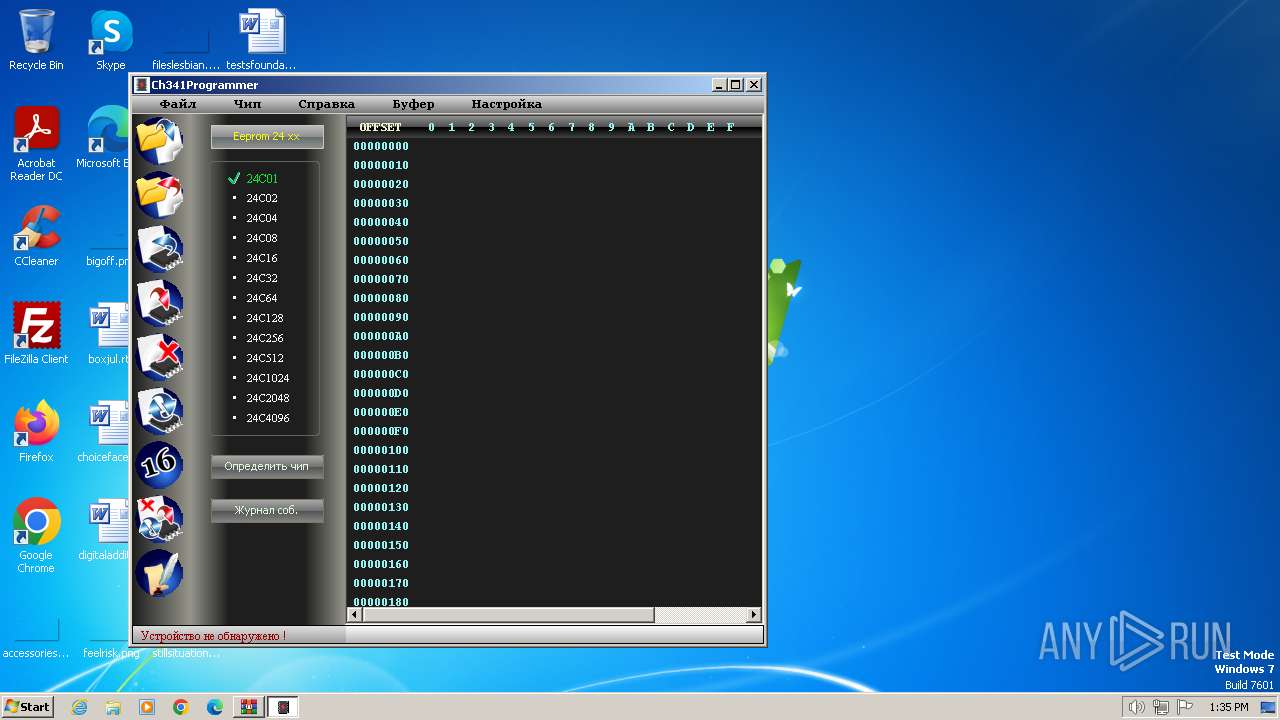Open the Skype desktop shortcut
This screenshot has width=1280, height=720.
point(110,40)
